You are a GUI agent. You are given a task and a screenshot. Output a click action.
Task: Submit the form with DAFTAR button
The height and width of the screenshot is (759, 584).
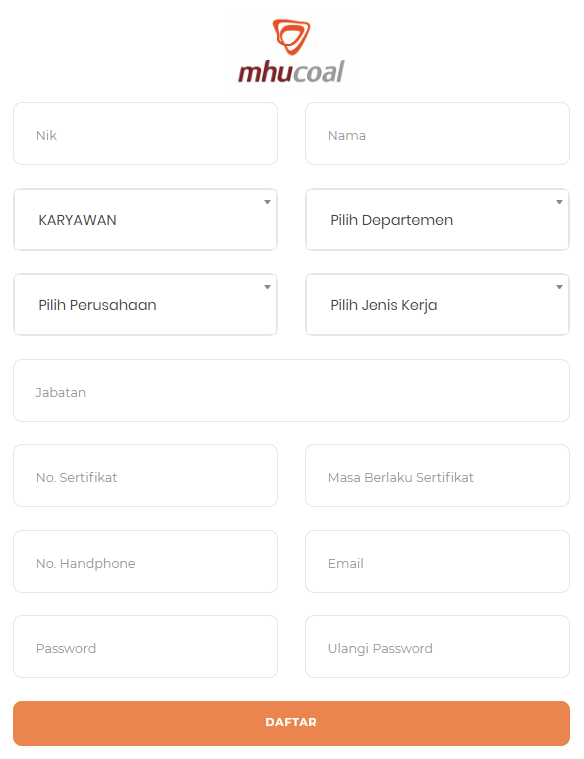coord(292,723)
